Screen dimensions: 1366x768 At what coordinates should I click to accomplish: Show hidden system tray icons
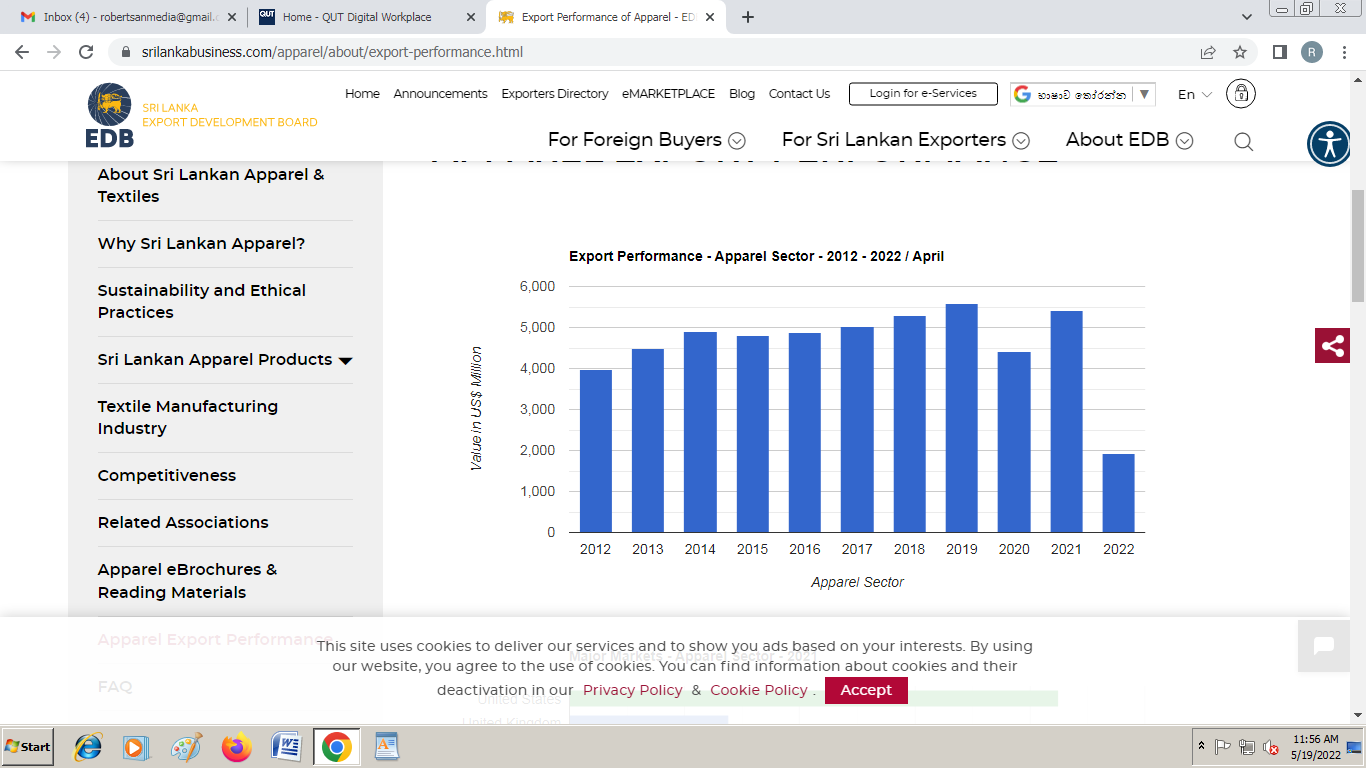point(1201,747)
